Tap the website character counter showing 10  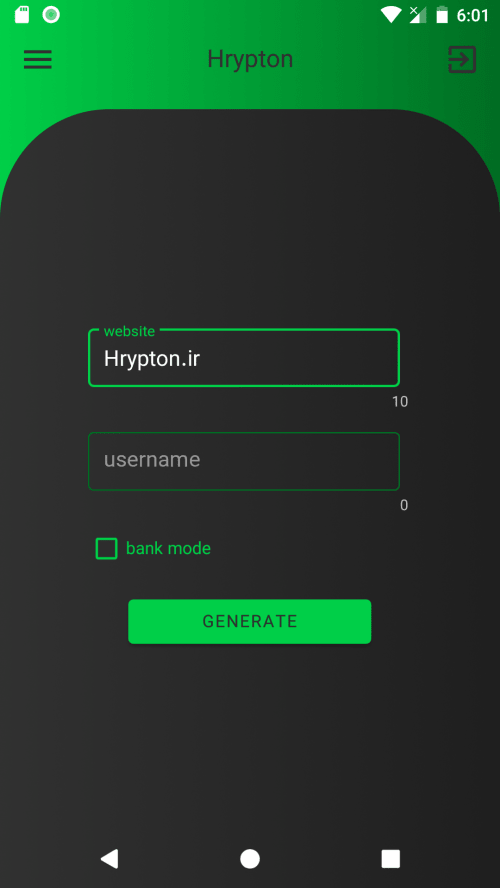400,402
